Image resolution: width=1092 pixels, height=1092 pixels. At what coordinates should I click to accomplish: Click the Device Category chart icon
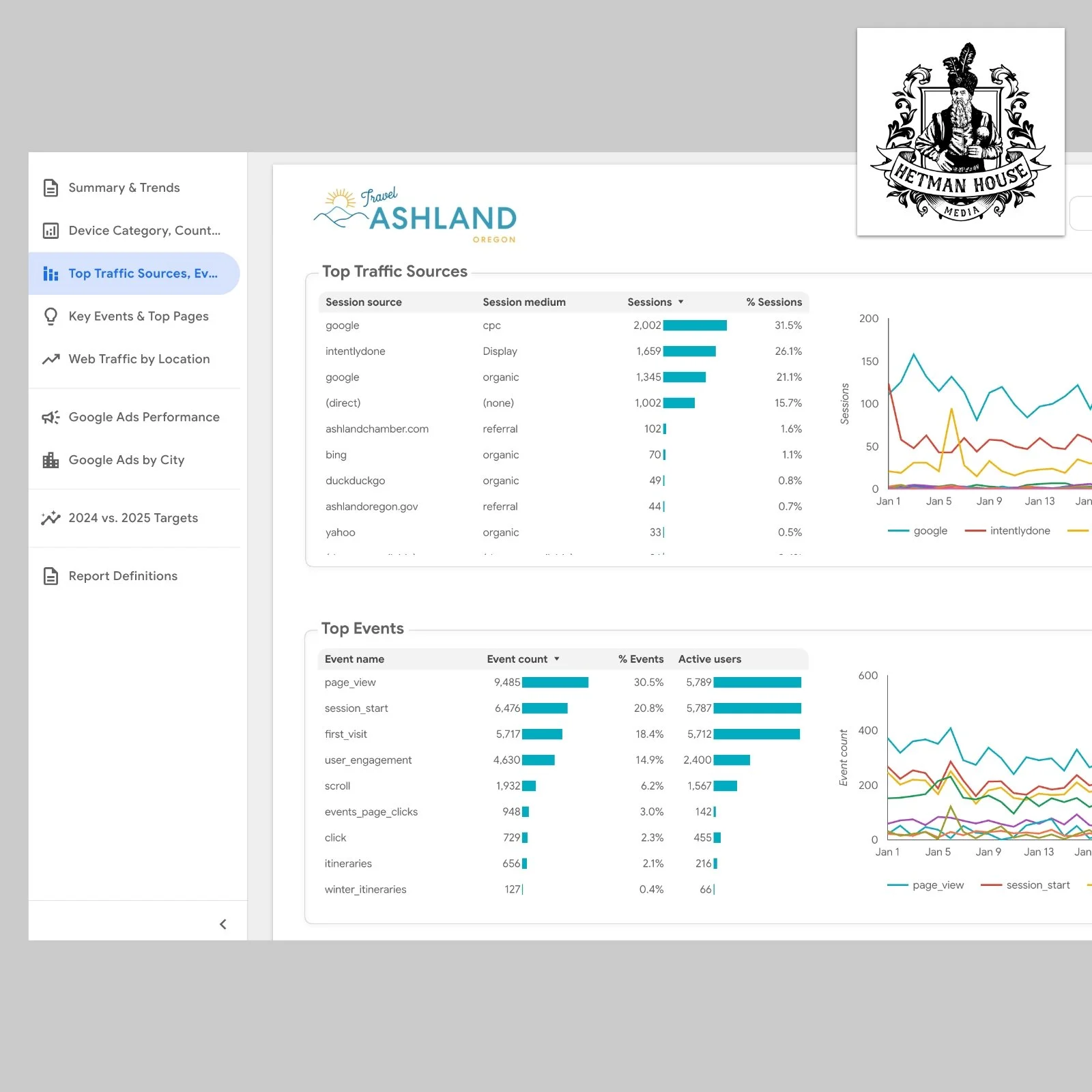tap(51, 230)
